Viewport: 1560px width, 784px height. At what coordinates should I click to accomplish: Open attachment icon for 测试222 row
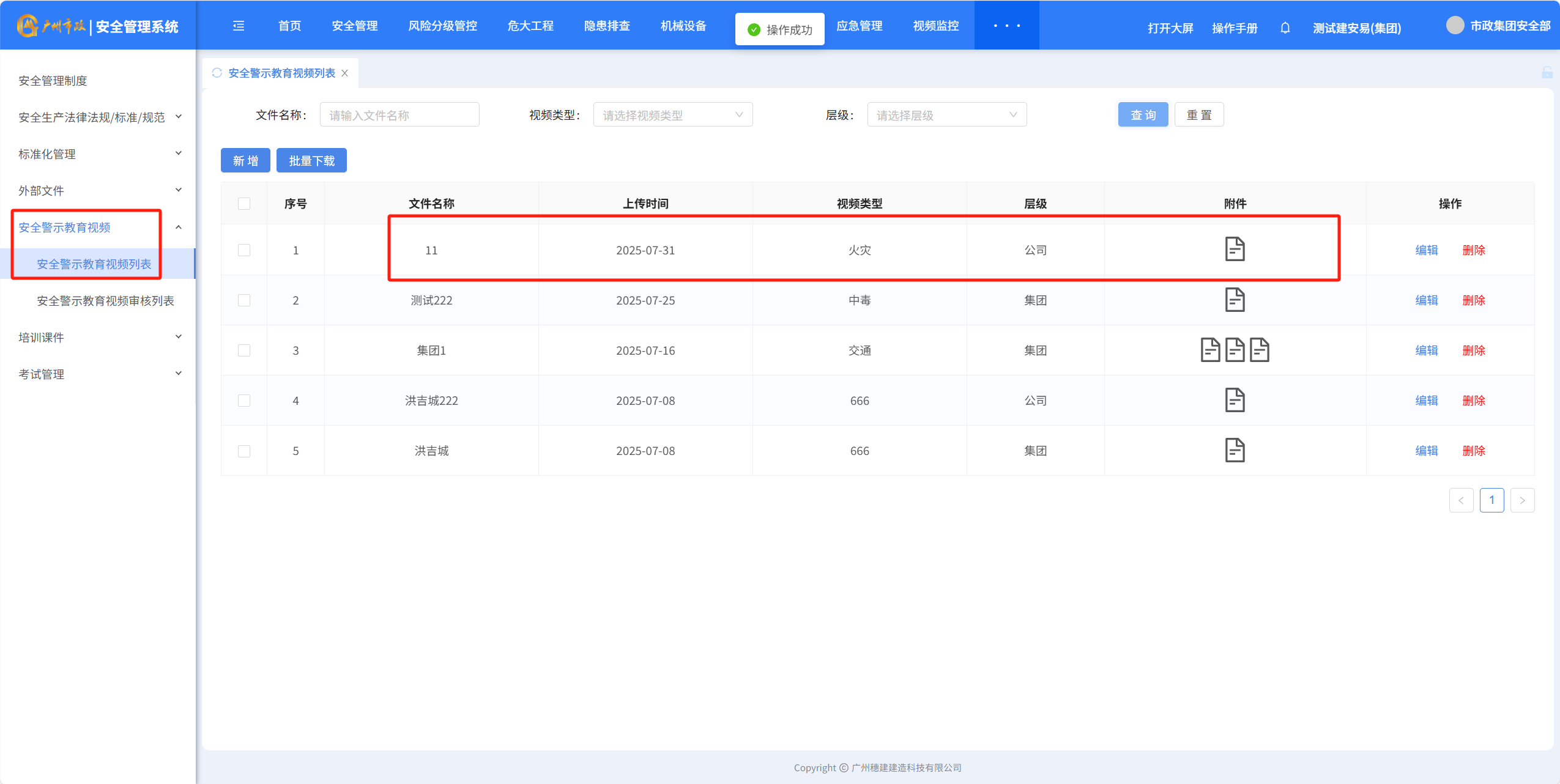1235,300
